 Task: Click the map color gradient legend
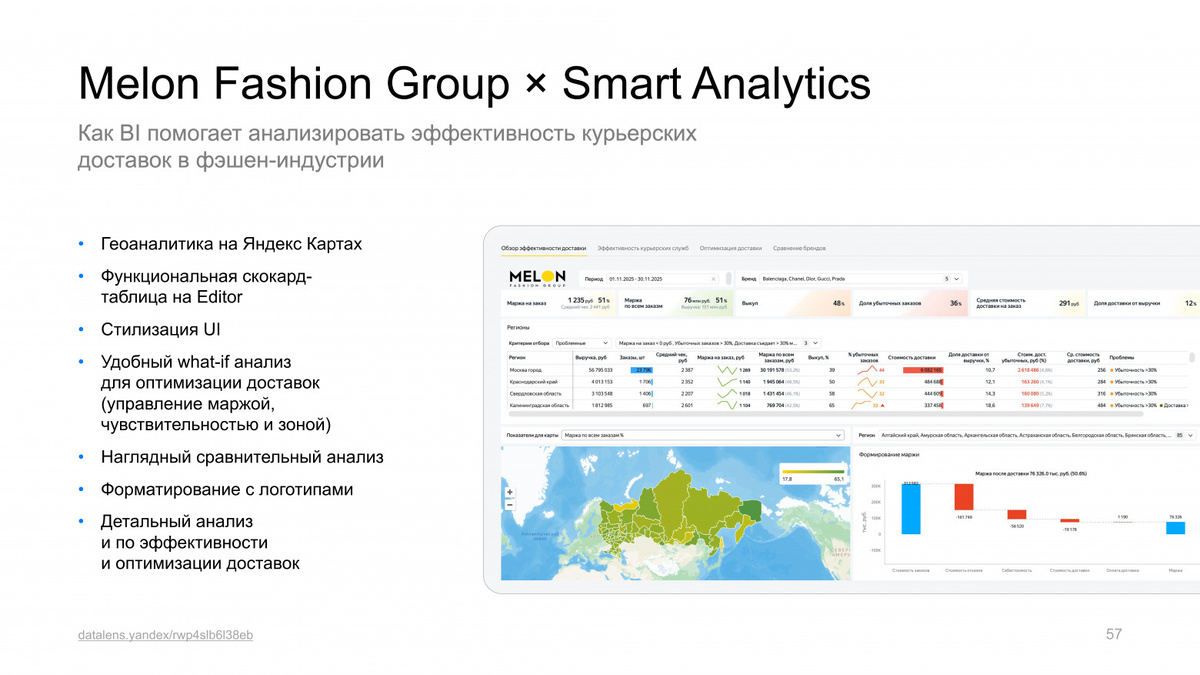coord(814,473)
